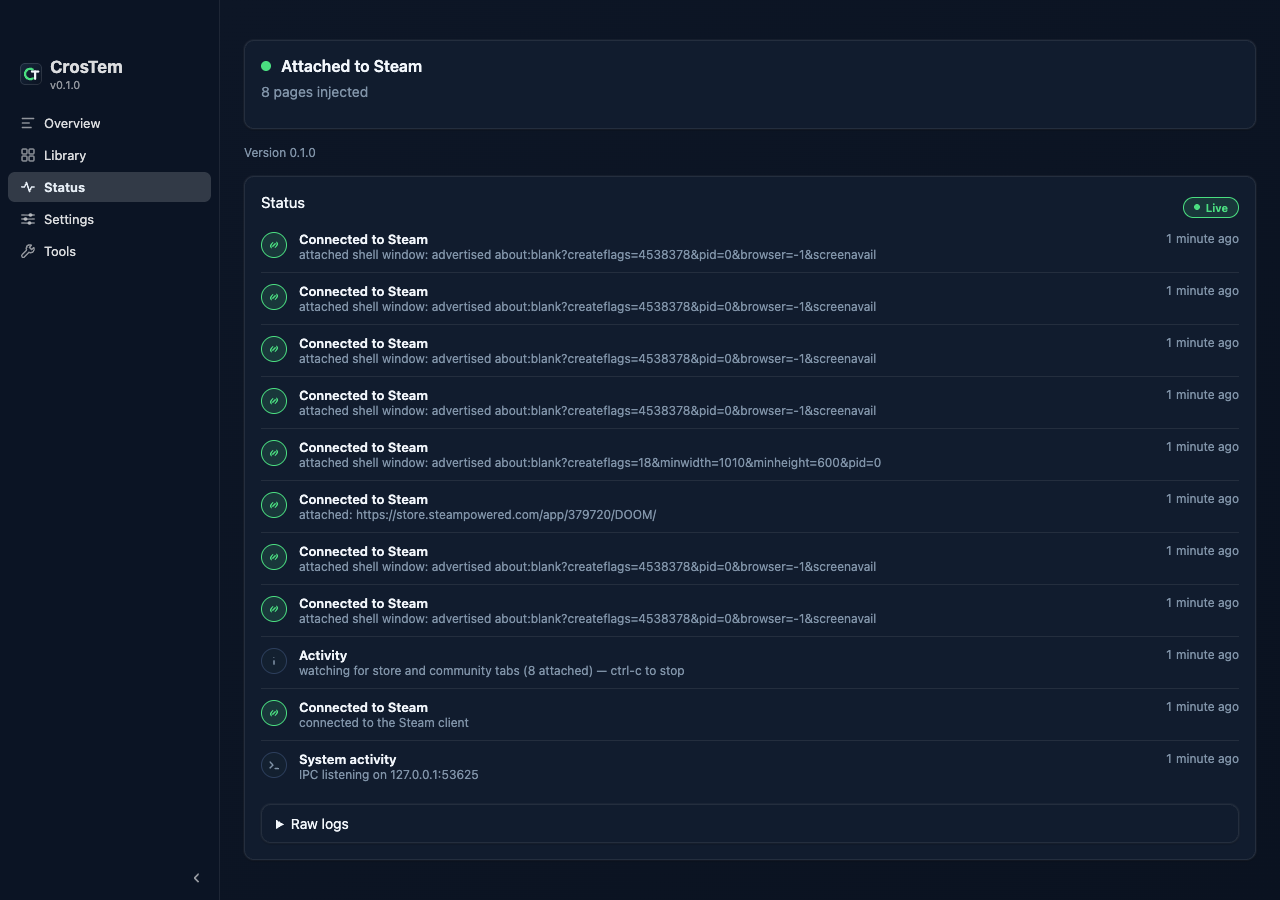The image size is (1280, 900).
Task: Collapse the sidebar with the chevron
Action: pyautogui.click(x=196, y=878)
